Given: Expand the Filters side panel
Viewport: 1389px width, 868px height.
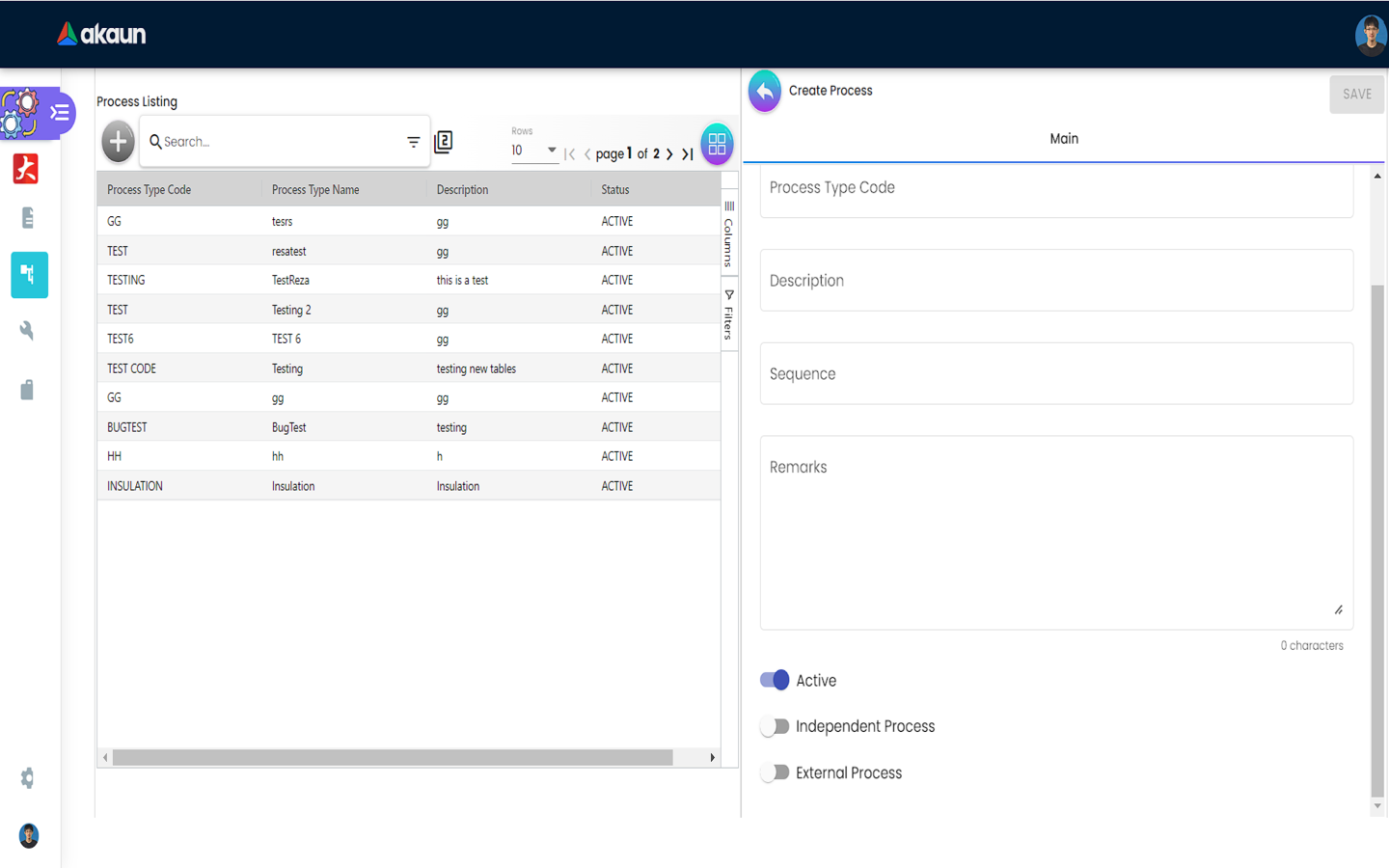Looking at the screenshot, I should 729,315.
